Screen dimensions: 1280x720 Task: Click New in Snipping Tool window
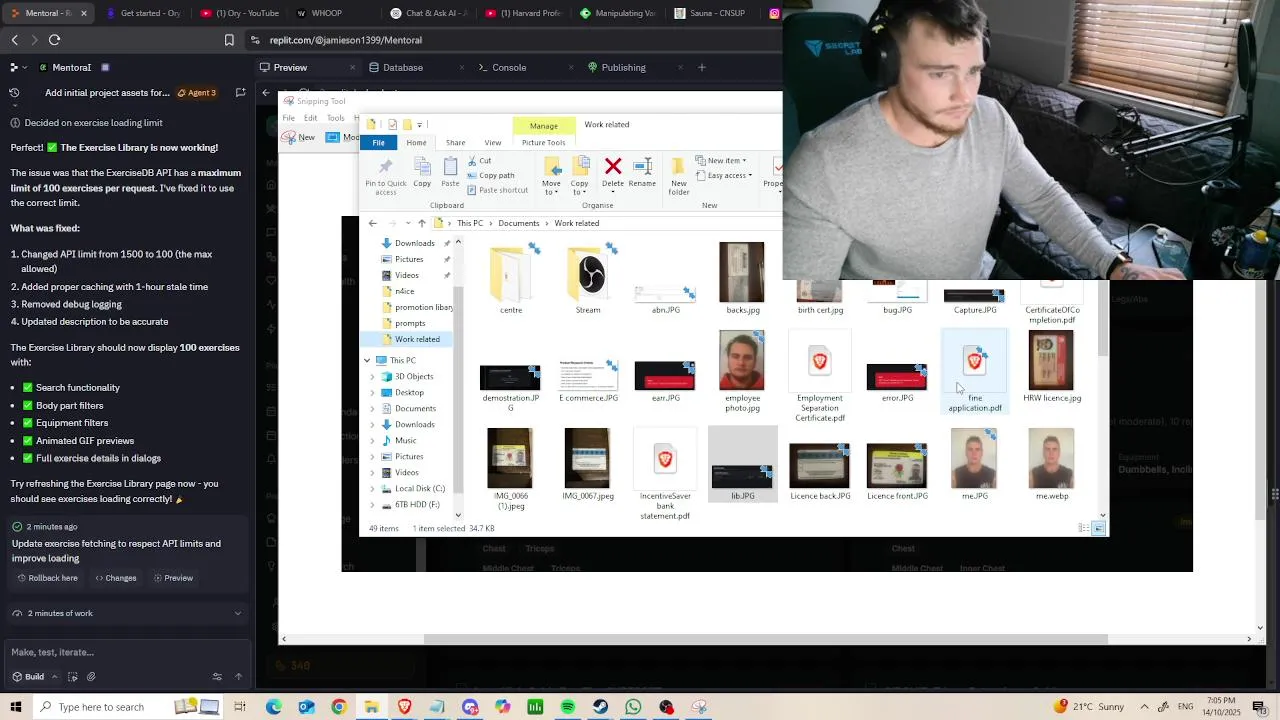(299, 137)
